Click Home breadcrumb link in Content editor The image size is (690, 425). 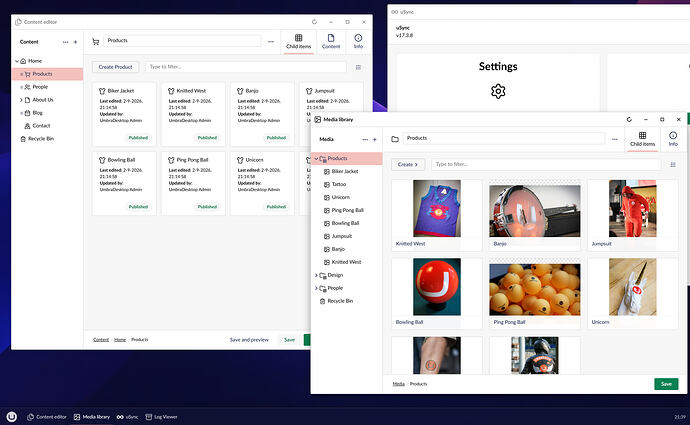click(x=120, y=340)
